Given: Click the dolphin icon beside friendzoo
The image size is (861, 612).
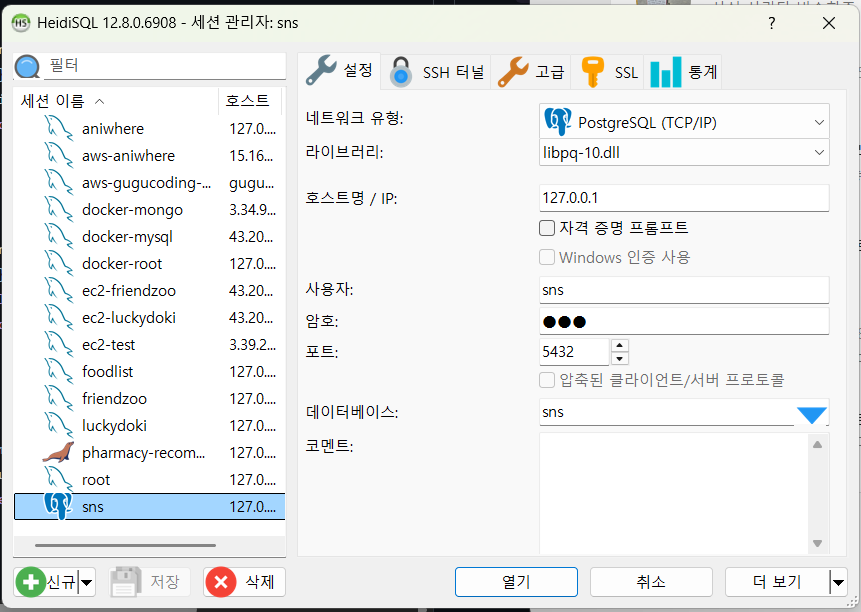Looking at the screenshot, I should 58,398.
